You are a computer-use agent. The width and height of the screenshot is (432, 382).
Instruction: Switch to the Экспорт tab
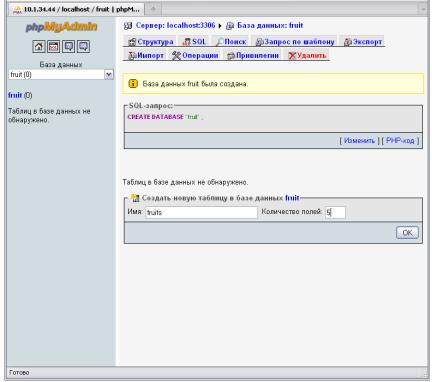coord(363,42)
